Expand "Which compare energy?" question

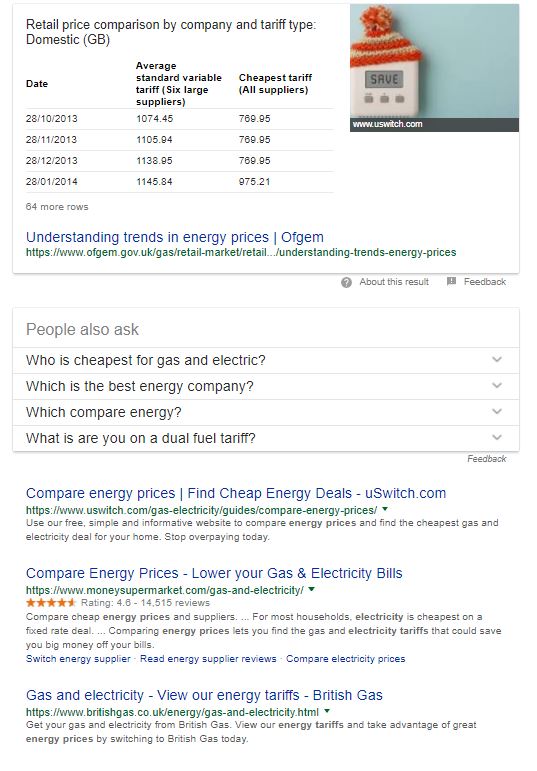coord(266,413)
